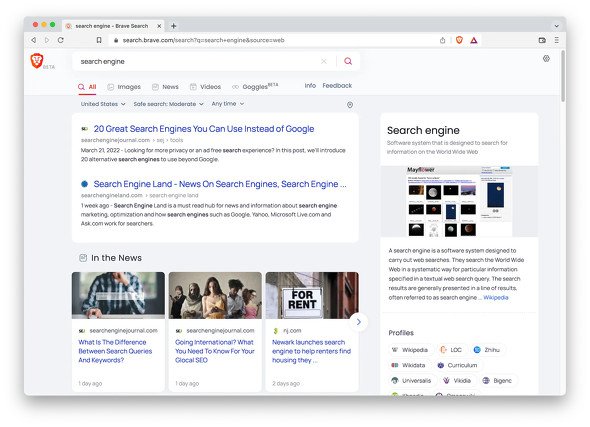
Task: Reload the page using the refresh icon
Action: pos(61,40)
